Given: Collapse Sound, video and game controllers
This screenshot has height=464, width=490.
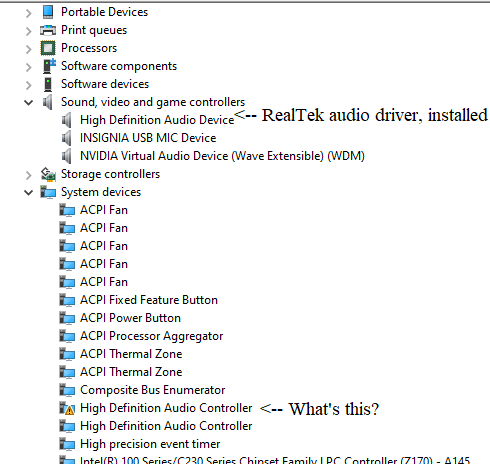Looking at the screenshot, I should (29, 102).
